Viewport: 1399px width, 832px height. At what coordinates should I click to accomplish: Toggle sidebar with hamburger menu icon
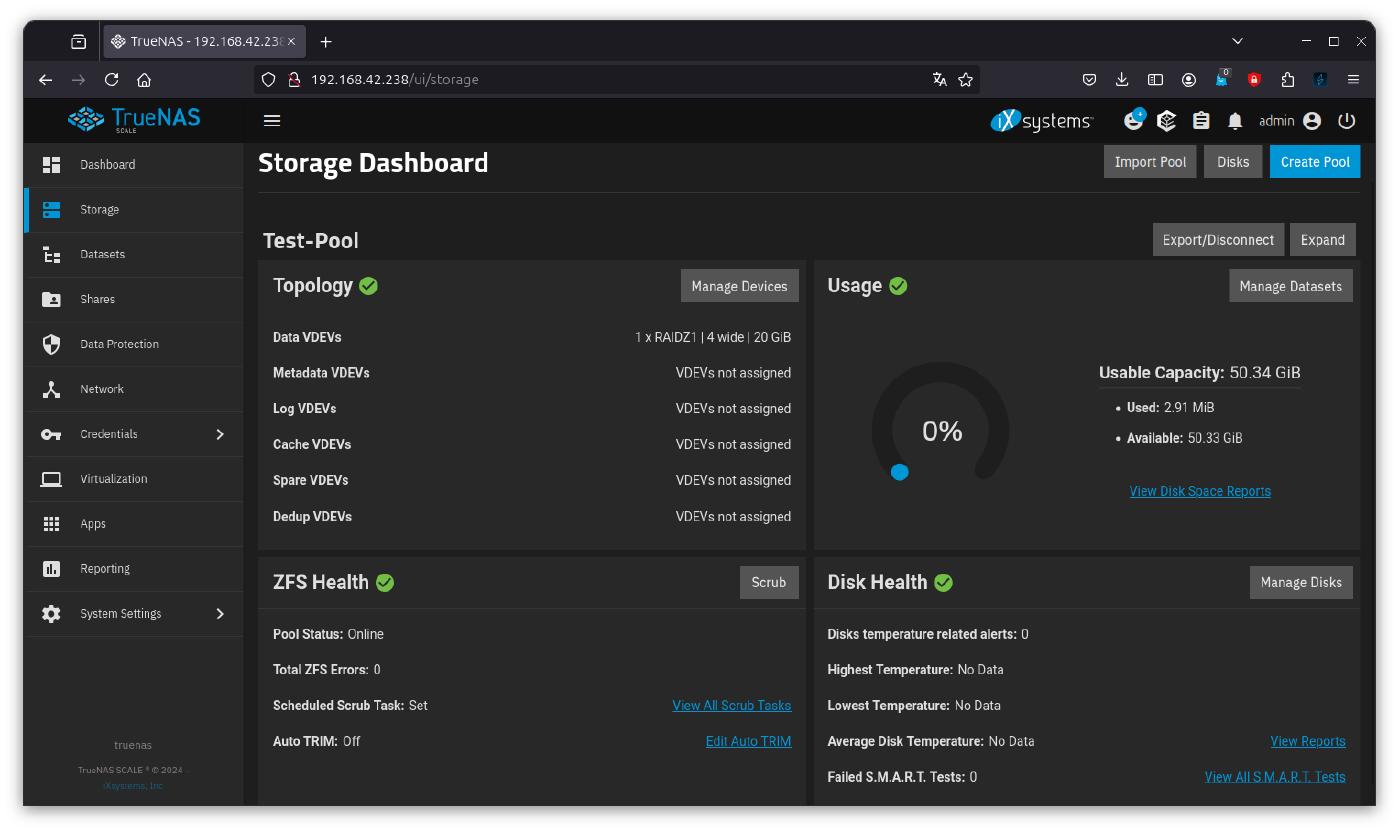tap(272, 121)
